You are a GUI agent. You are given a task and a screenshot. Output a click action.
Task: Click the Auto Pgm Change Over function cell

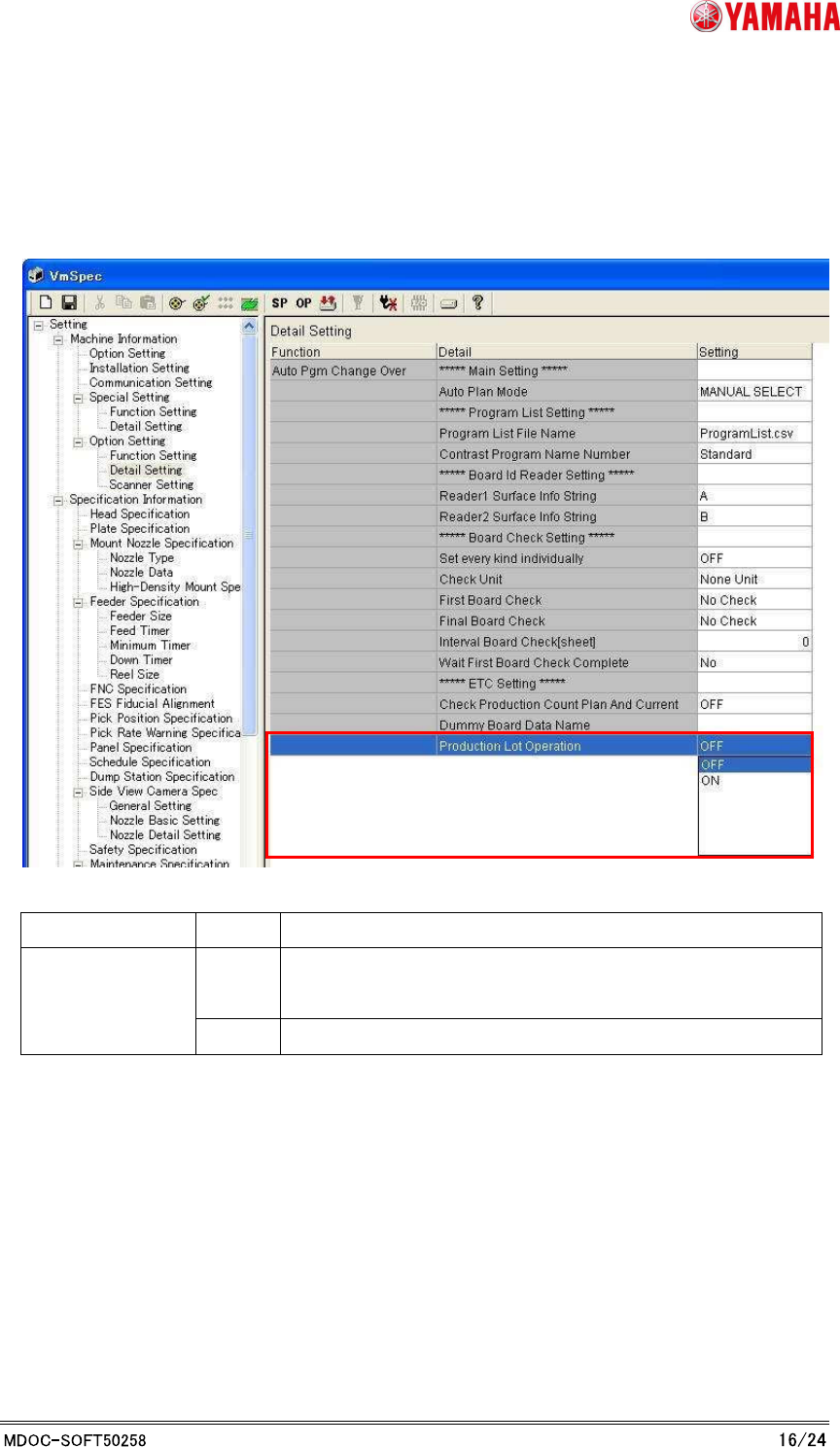354,371
